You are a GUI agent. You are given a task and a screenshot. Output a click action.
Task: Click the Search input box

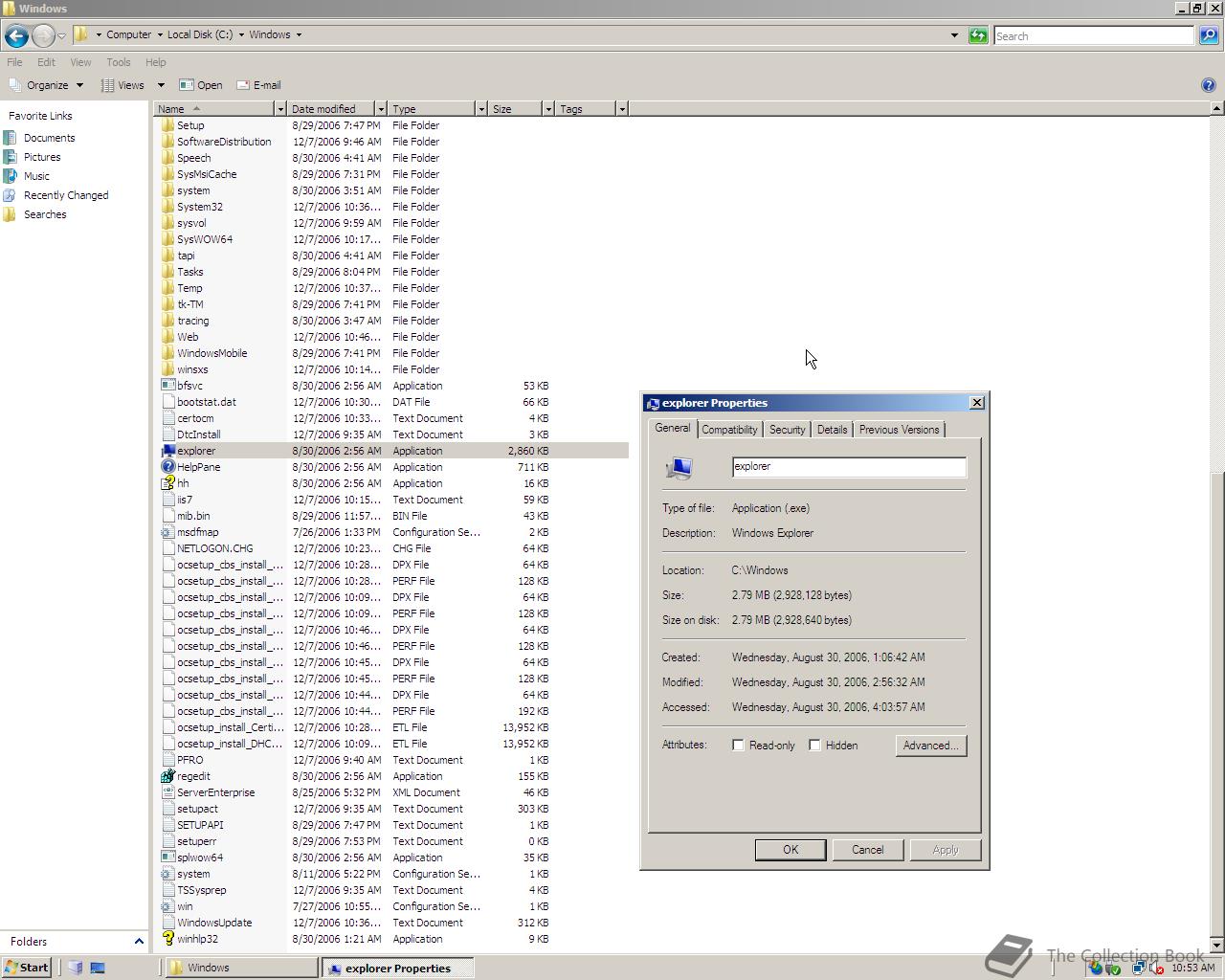pos(1094,35)
